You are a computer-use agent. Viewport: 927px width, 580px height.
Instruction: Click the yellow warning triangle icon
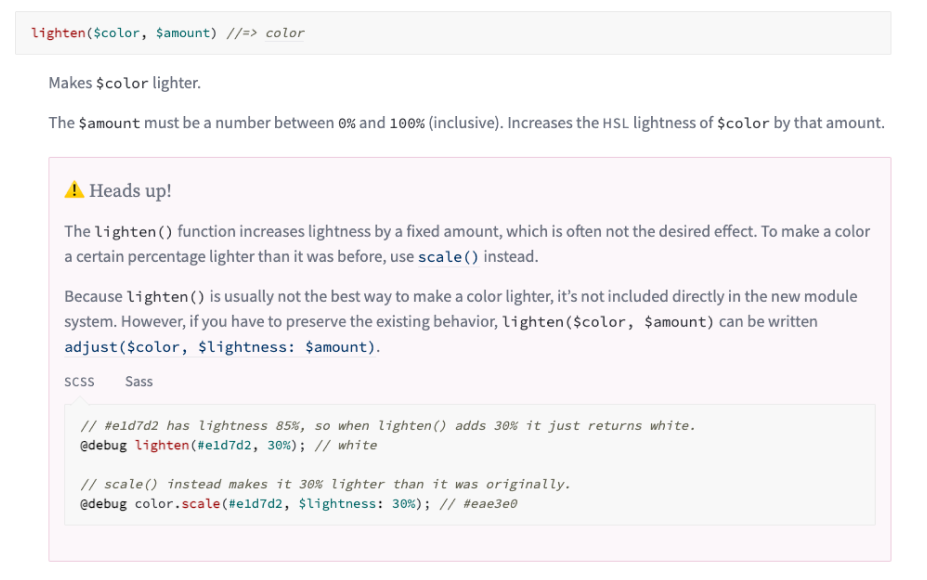pyautogui.click(x=74, y=190)
